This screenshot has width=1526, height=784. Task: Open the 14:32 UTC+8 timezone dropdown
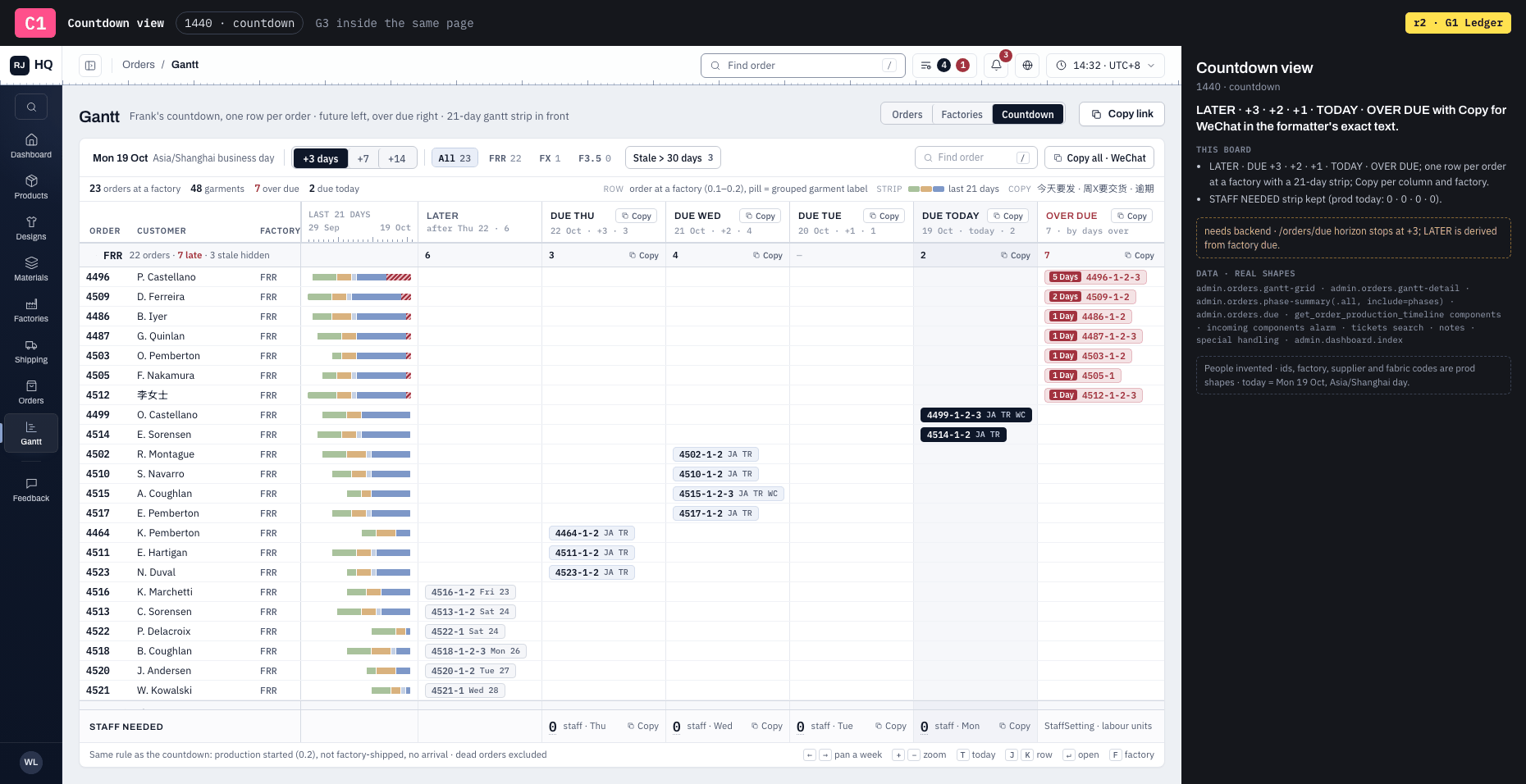click(1105, 66)
